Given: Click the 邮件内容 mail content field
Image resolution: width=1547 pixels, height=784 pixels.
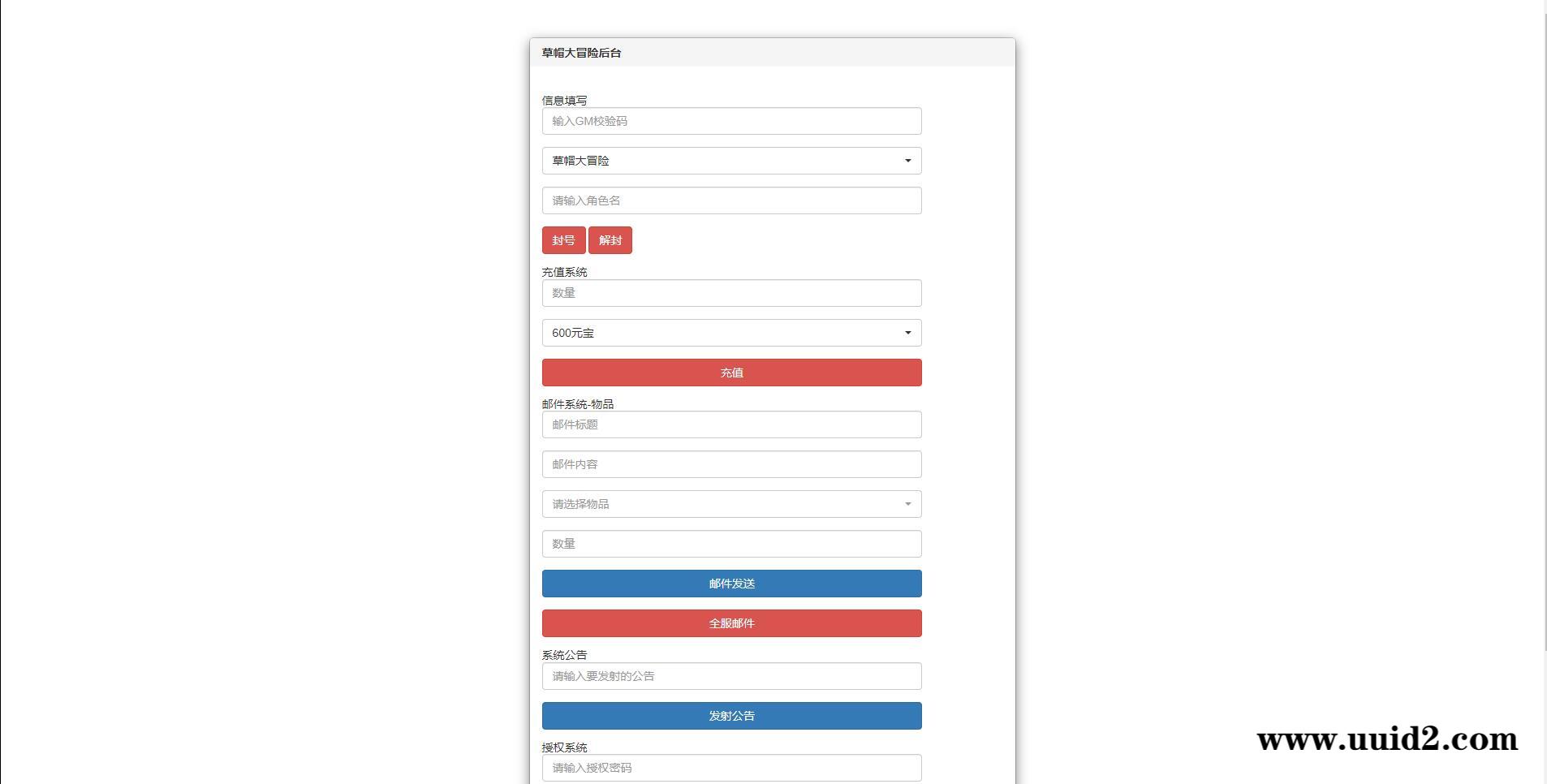Looking at the screenshot, I should click(x=731, y=464).
